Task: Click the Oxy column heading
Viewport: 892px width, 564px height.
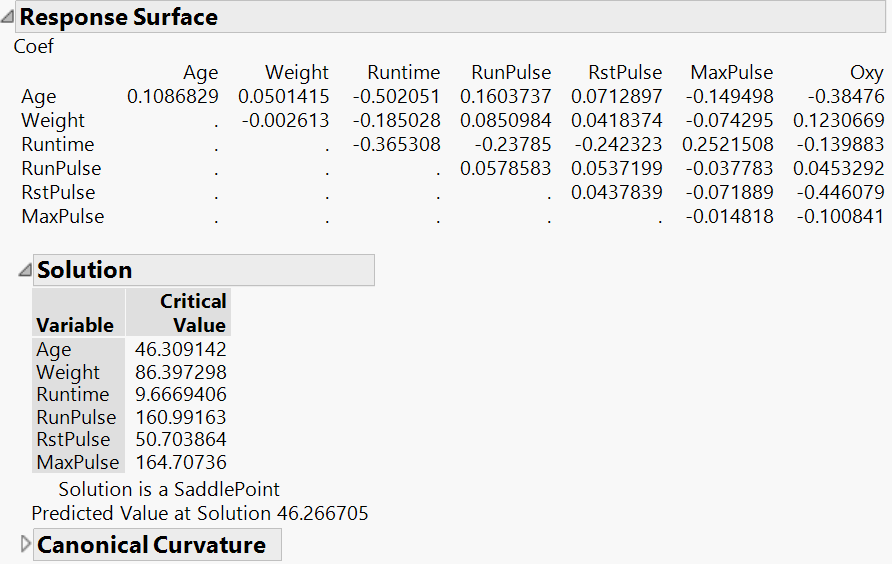Action: pyautogui.click(x=866, y=72)
